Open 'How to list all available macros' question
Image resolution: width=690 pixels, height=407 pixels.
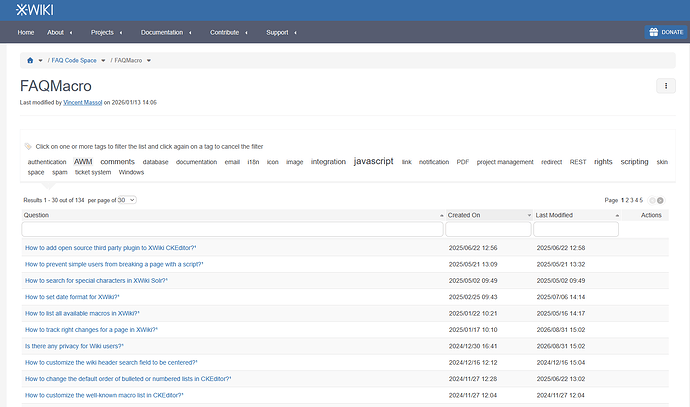pos(82,313)
